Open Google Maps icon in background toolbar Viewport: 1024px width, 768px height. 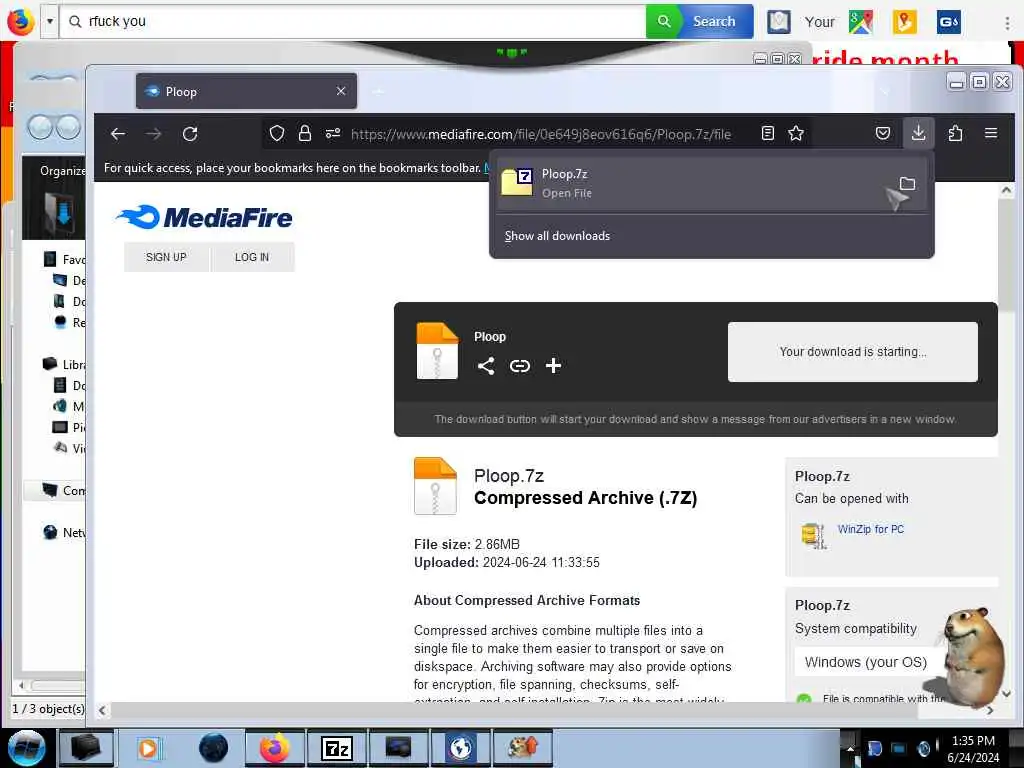click(x=861, y=22)
